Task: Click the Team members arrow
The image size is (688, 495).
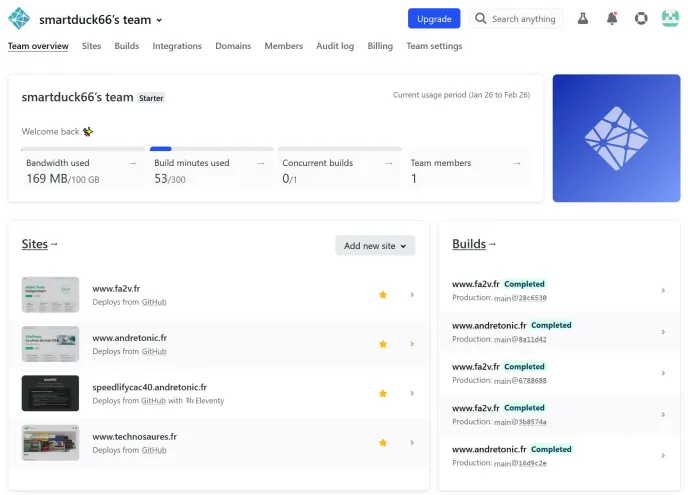Action: tap(517, 163)
